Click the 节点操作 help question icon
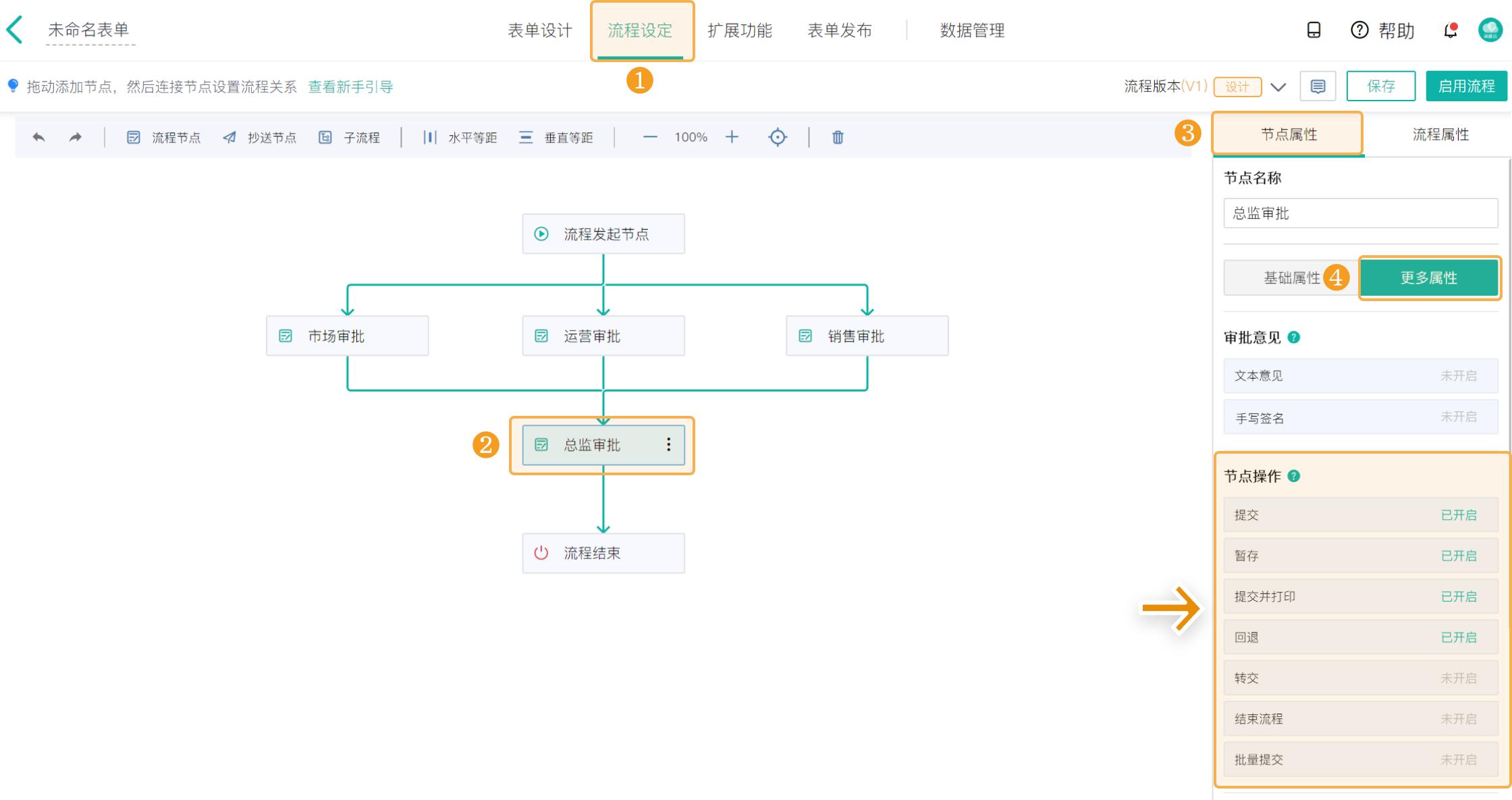1512x800 pixels. [x=1293, y=476]
